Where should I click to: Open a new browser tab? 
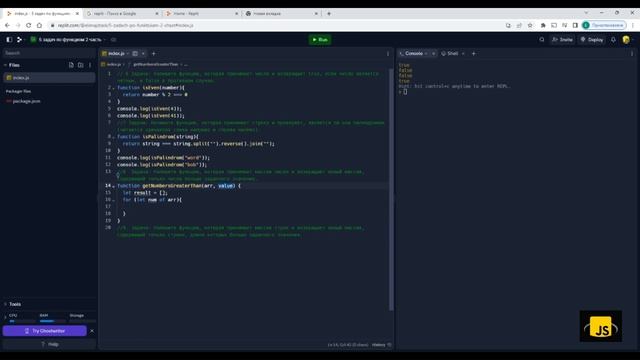[x=329, y=13]
